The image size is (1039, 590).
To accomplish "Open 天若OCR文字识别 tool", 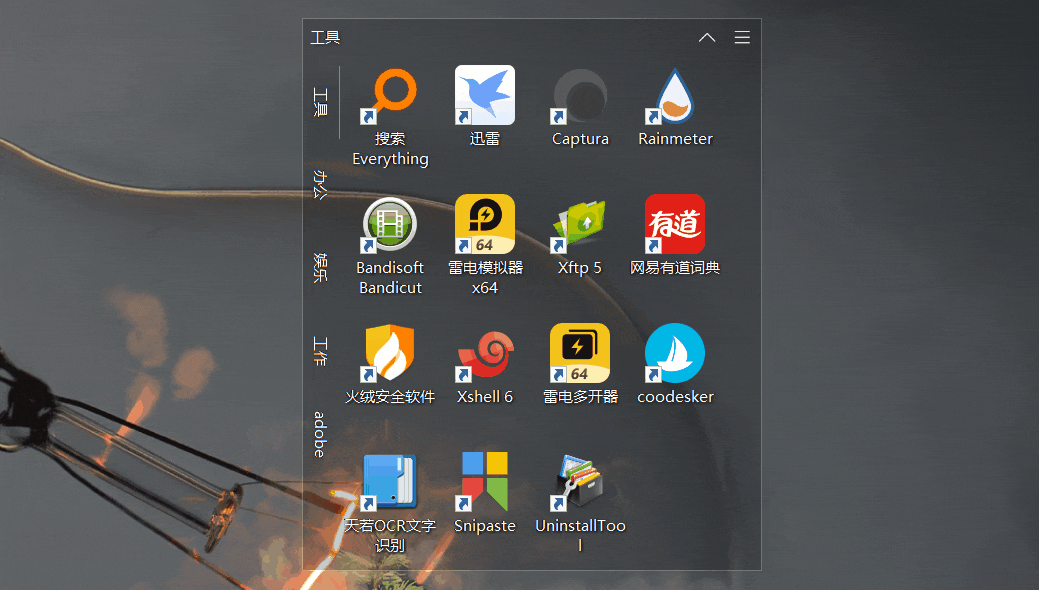I will tap(390, 481).
